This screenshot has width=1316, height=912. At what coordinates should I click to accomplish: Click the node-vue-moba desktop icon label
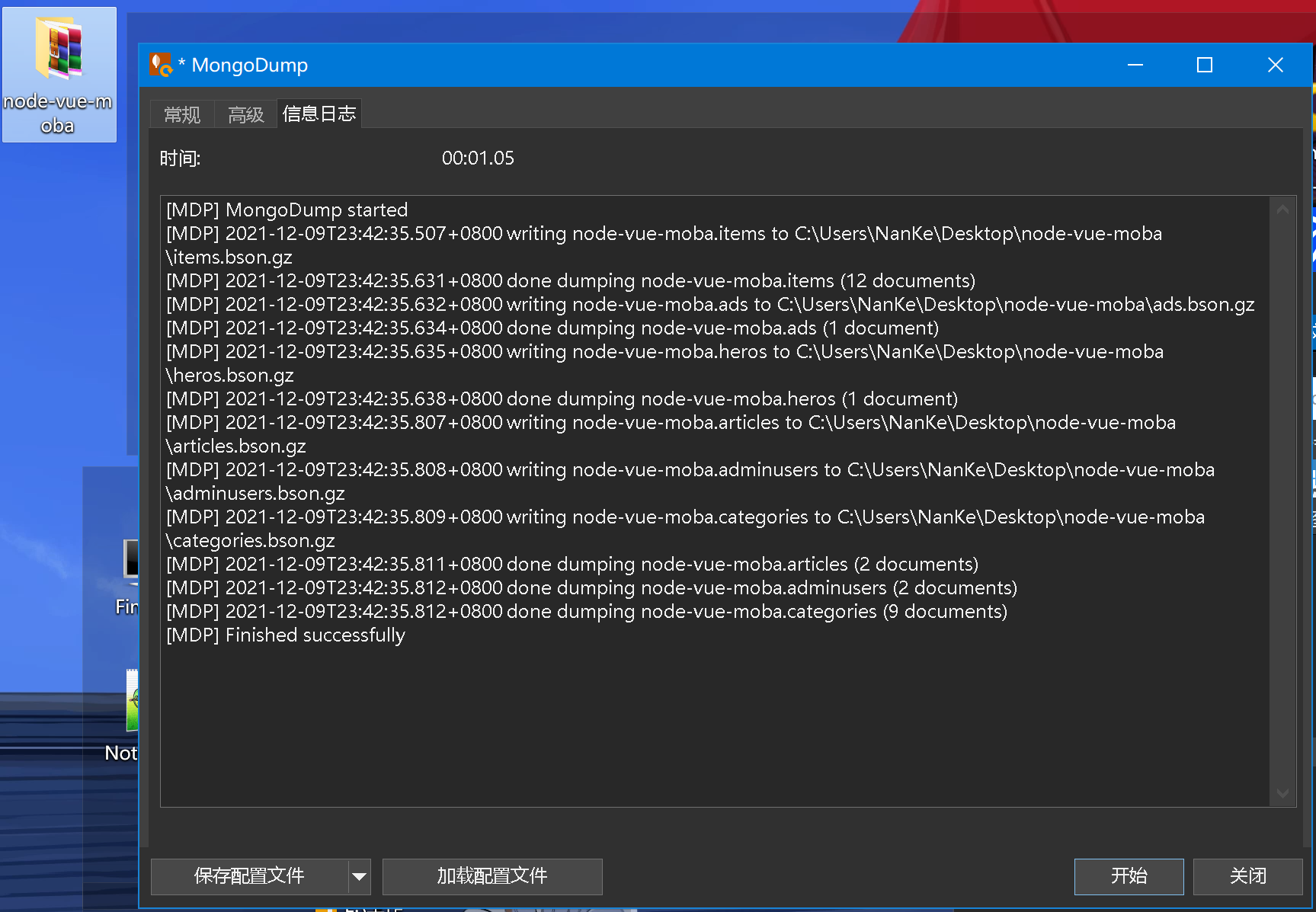(x=58, y=113)
